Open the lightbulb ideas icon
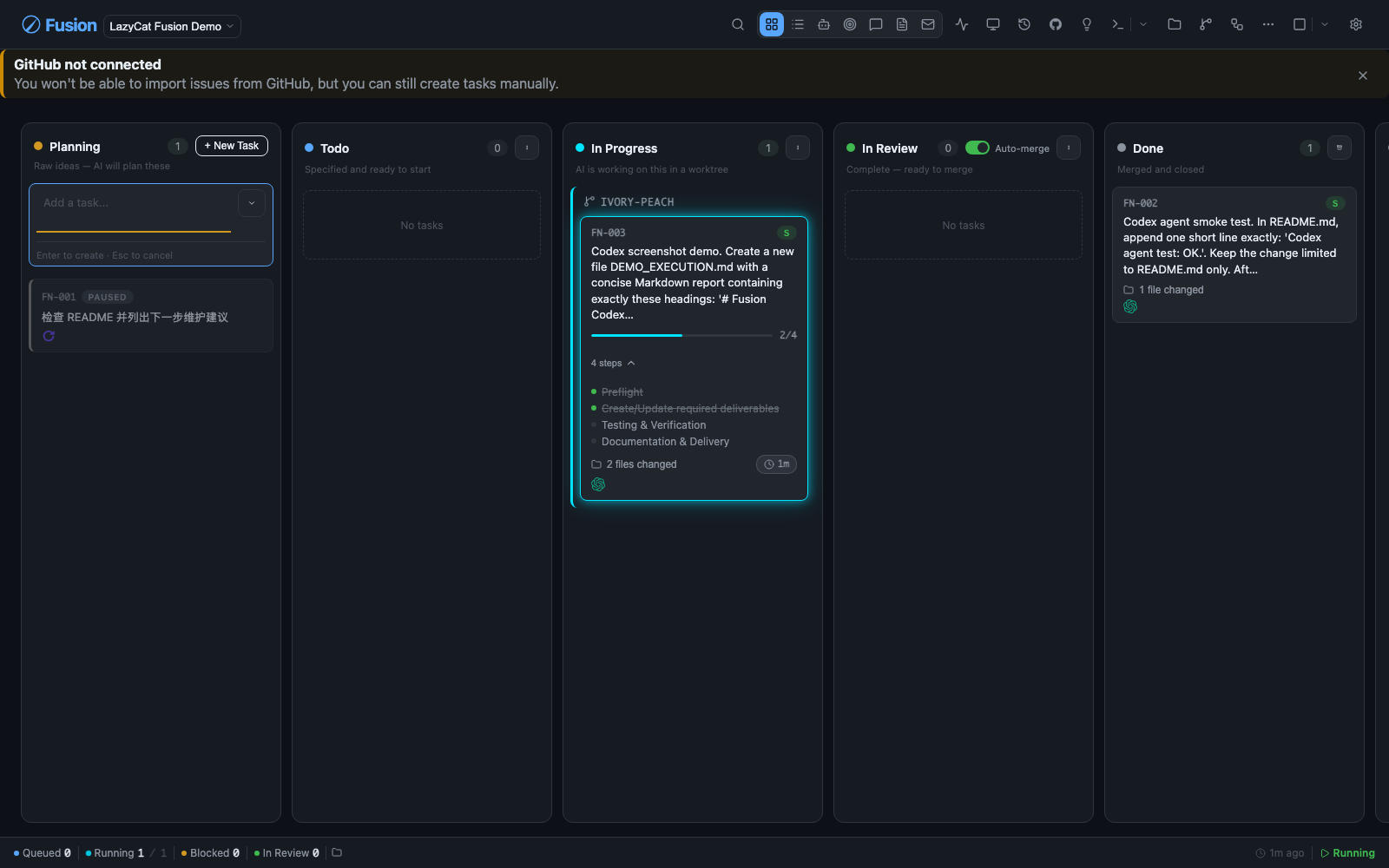This screenshot has width=1389, height=868. point(1087,24)
